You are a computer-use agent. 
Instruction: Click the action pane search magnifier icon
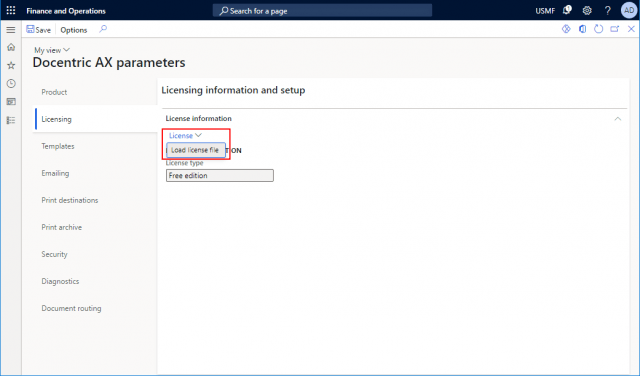[x=103, y=29]
